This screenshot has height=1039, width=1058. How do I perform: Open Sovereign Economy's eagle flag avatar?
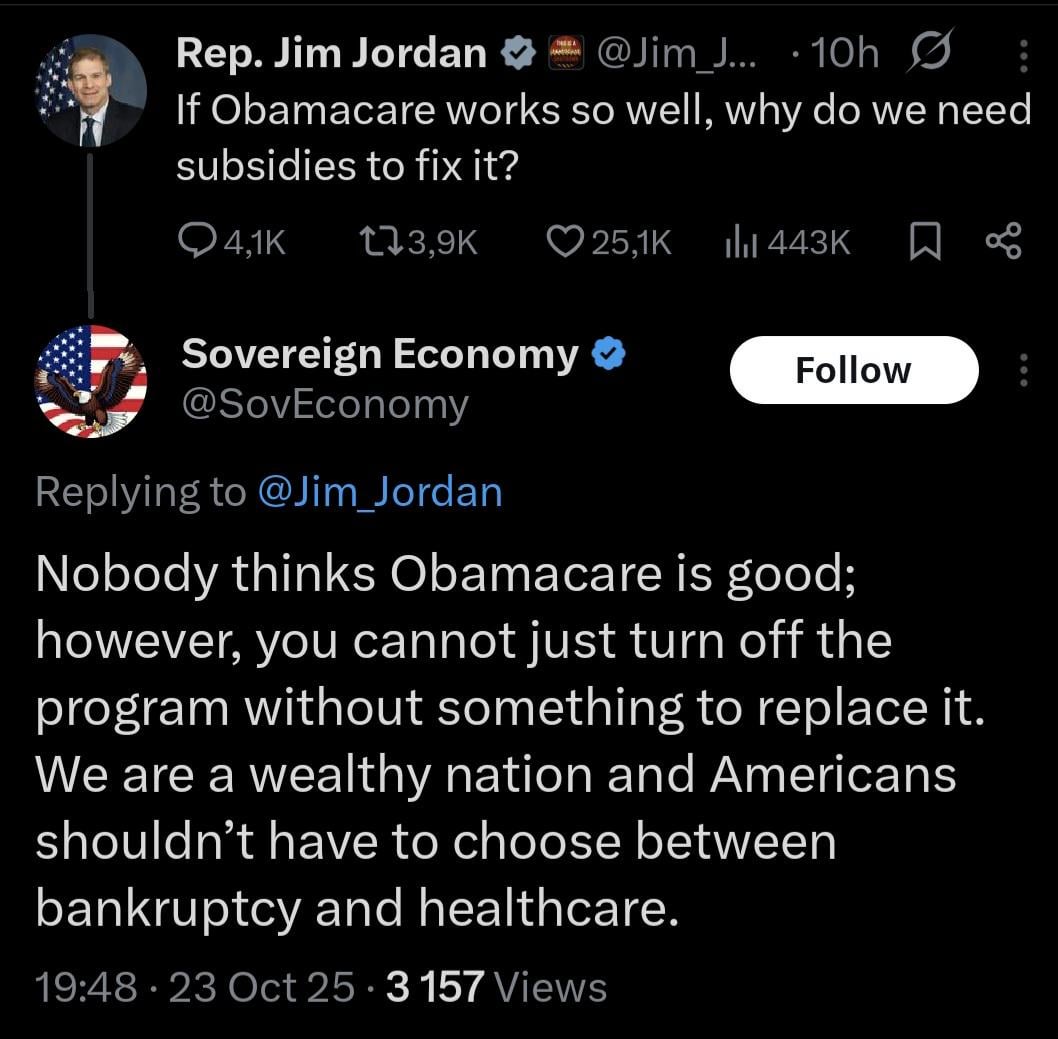pyautogui.click(x=90, y=381)
